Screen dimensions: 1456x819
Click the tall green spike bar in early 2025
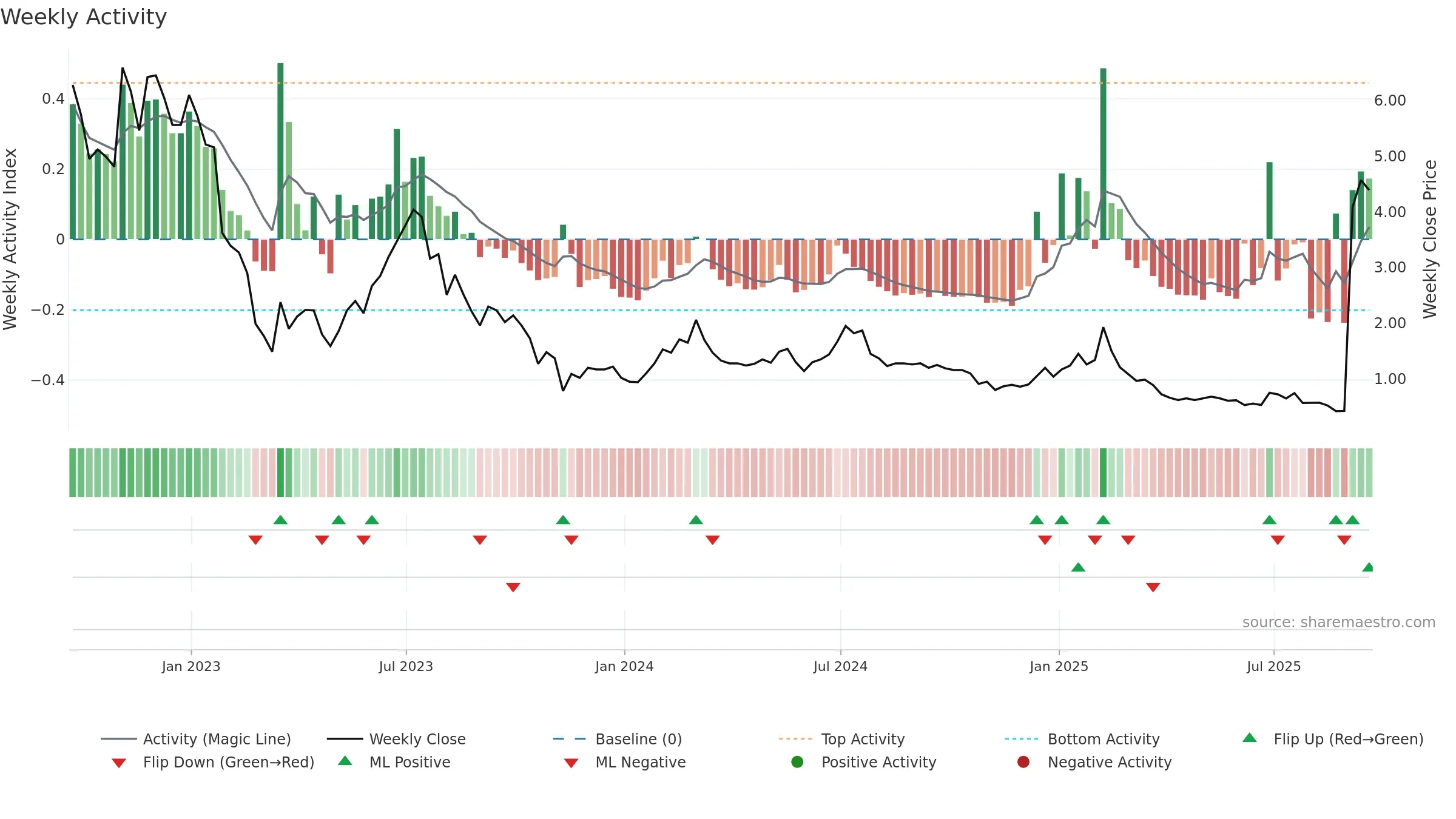coord(1103,153)
